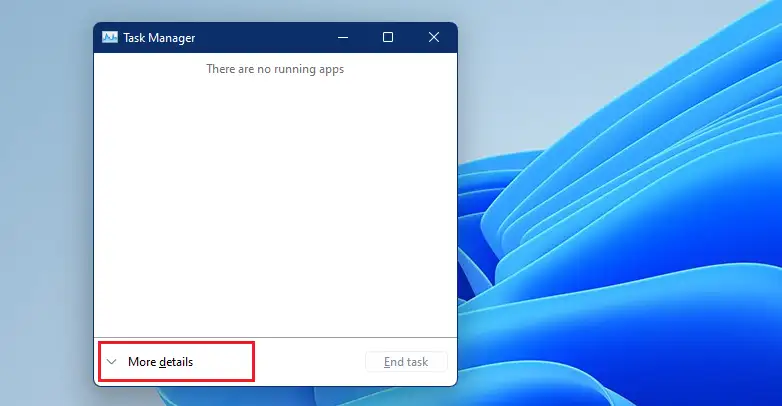Click the 'Task Manager' title text
The image size is (782, 406).
coord(159,38)
